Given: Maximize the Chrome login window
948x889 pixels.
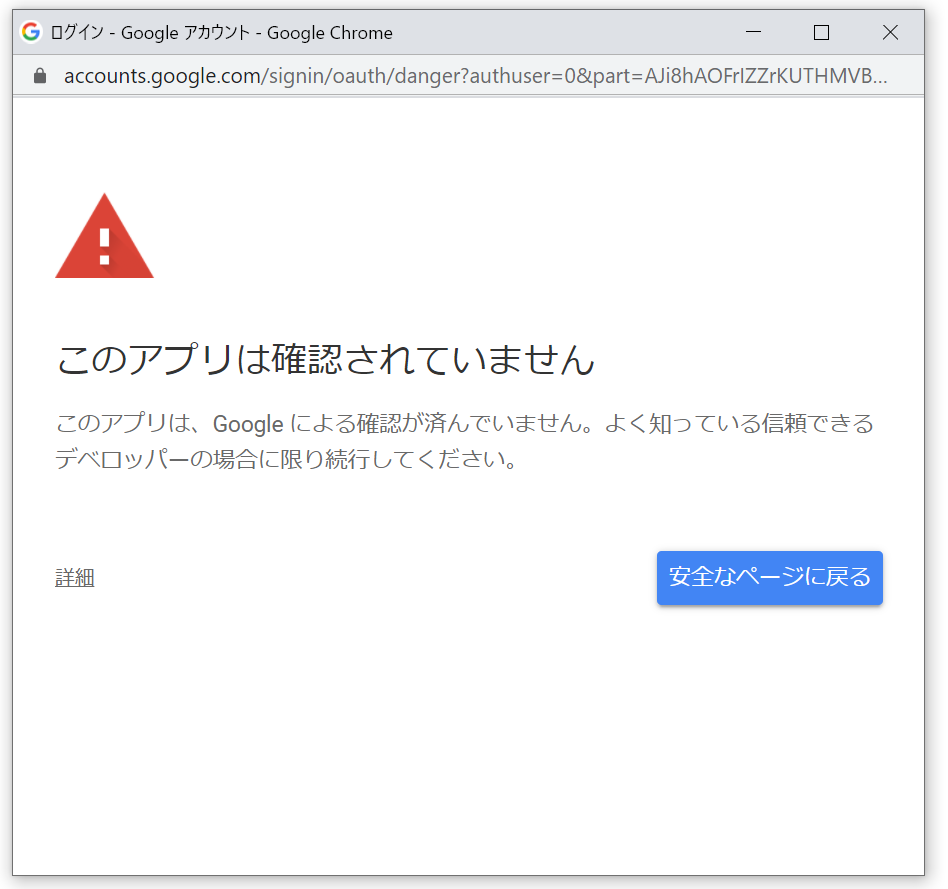Looking at the screenshot, I should point(821,32).
